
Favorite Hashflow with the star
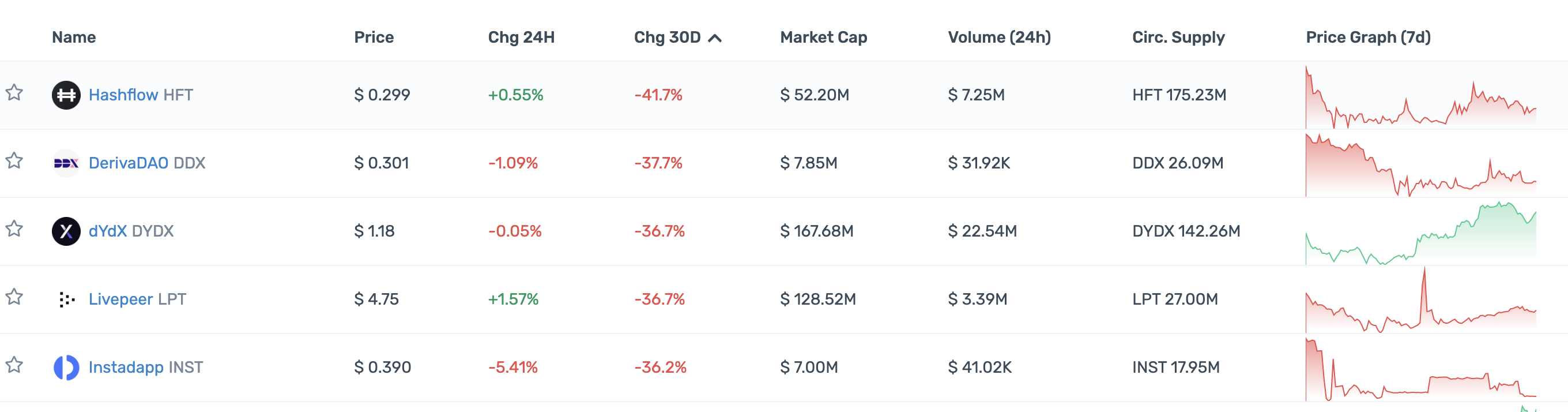(14, 93)
